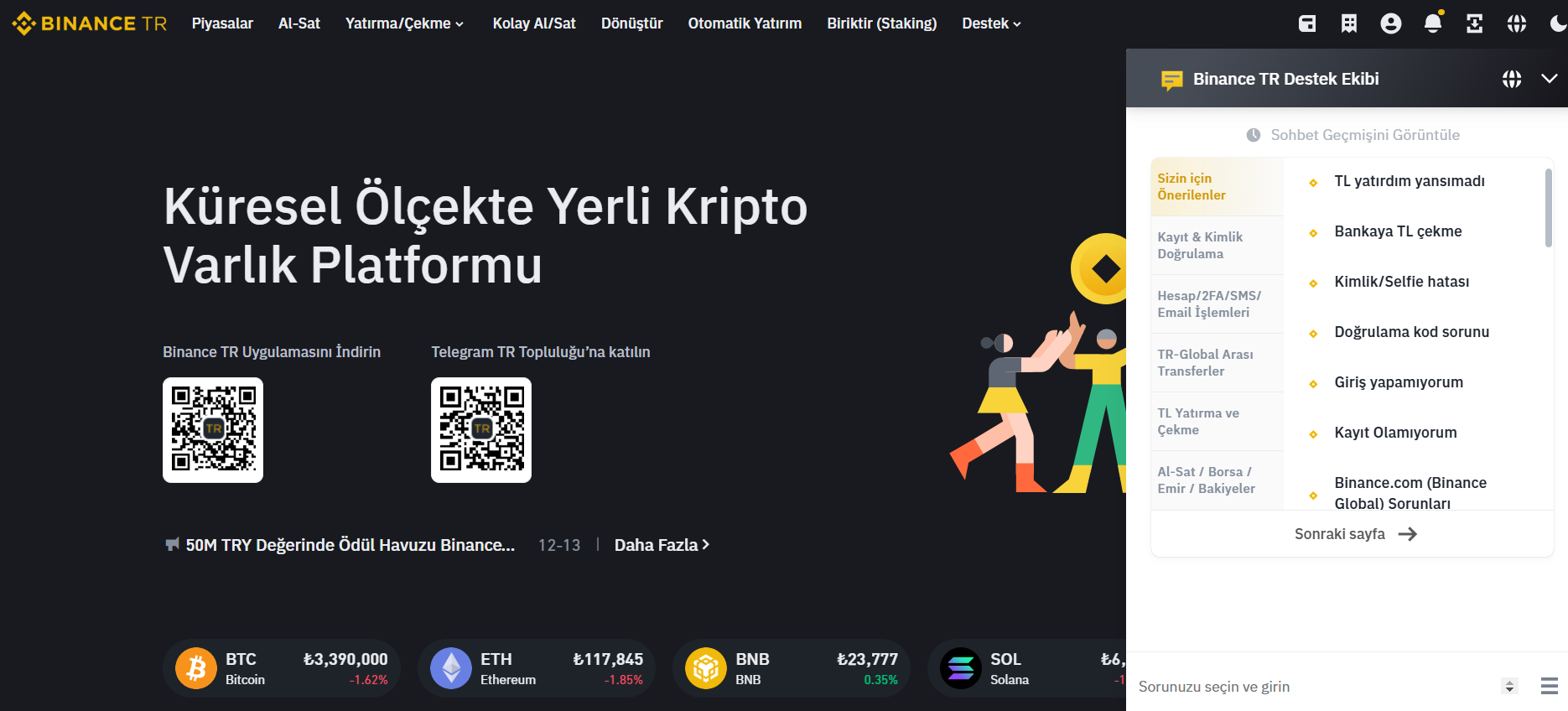Open Al-Sat menu item
Screen dimensions: 1568x711
299,23
